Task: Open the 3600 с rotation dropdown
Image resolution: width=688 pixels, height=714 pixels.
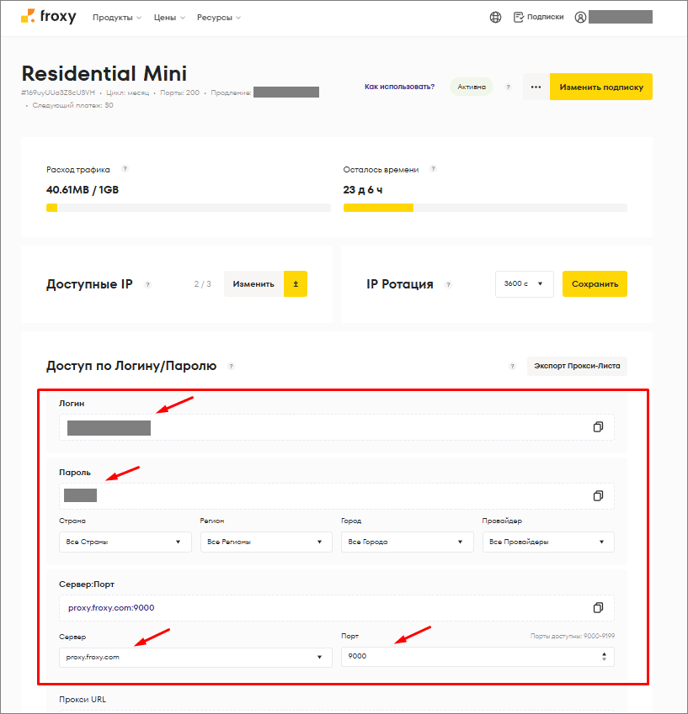Action: [524, 284]
